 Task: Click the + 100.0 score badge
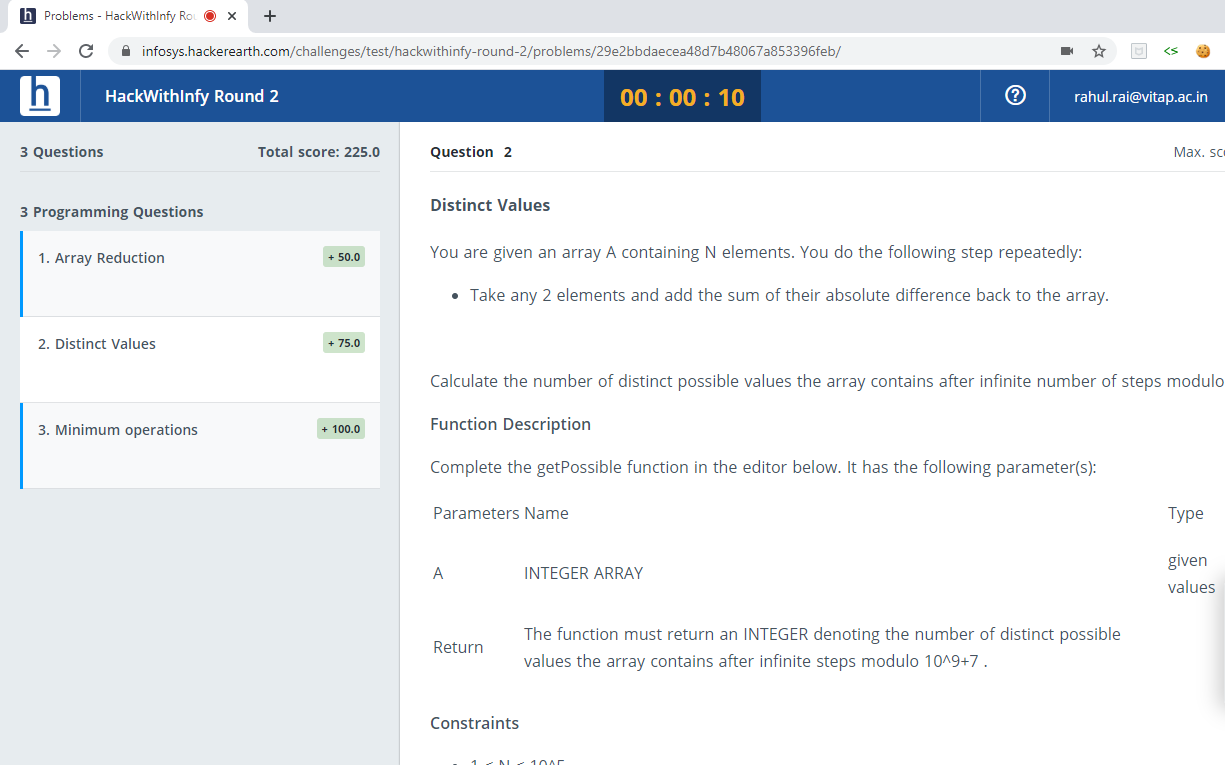341,429
